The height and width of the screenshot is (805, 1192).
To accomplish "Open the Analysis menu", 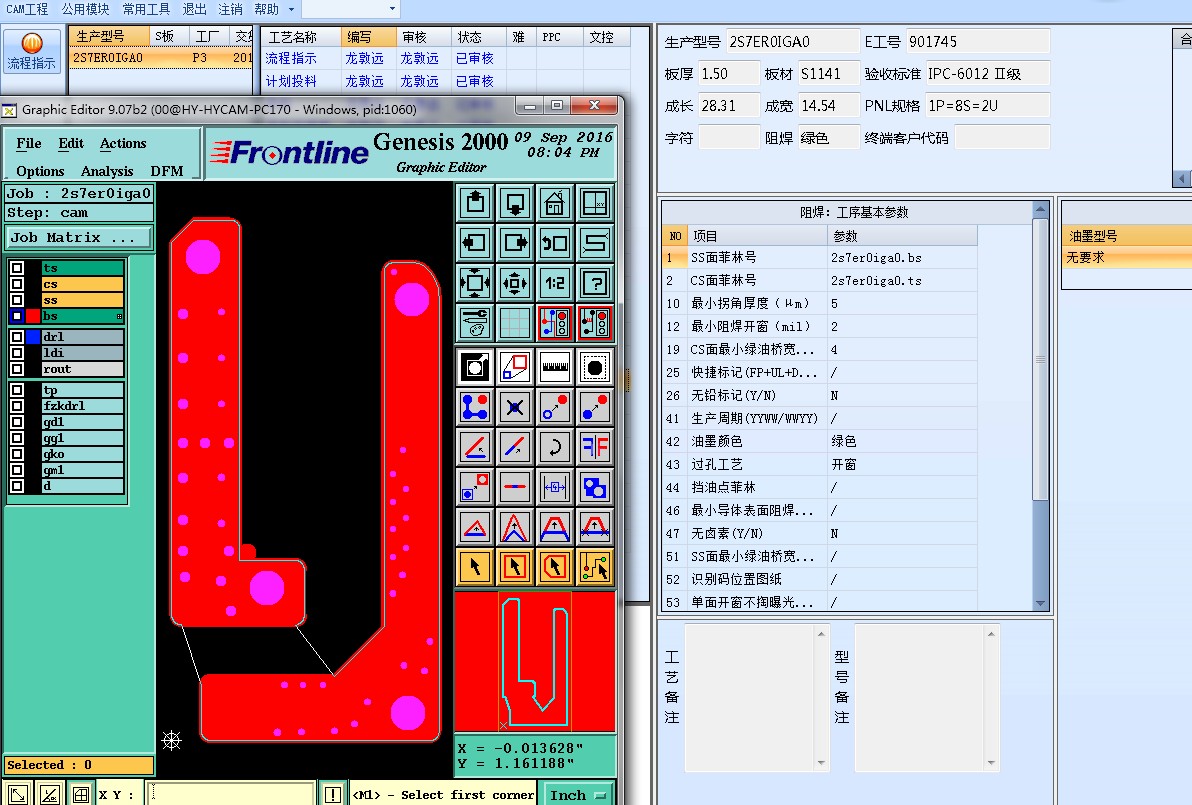I will 107,171.
